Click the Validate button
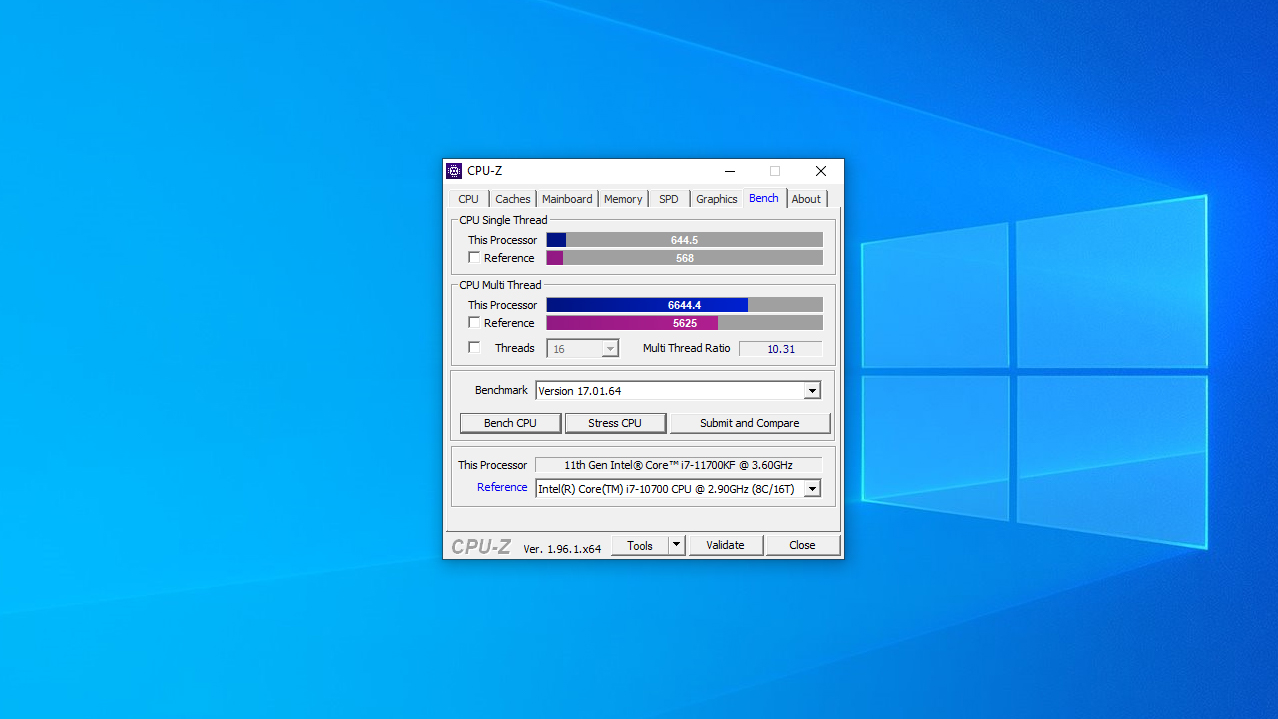 (726, 545)
